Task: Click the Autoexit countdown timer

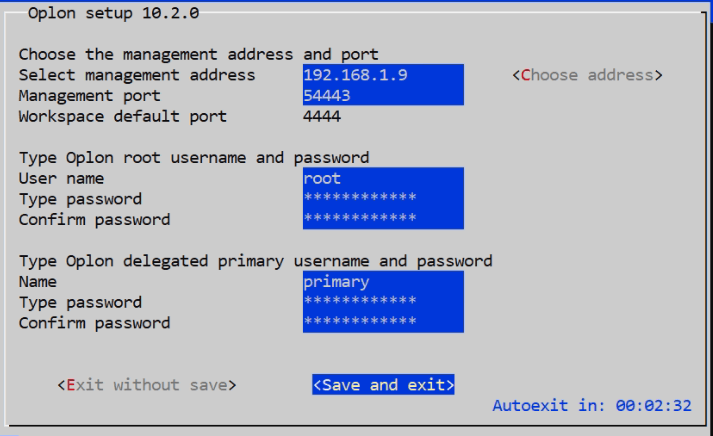Action: (592, 406)
